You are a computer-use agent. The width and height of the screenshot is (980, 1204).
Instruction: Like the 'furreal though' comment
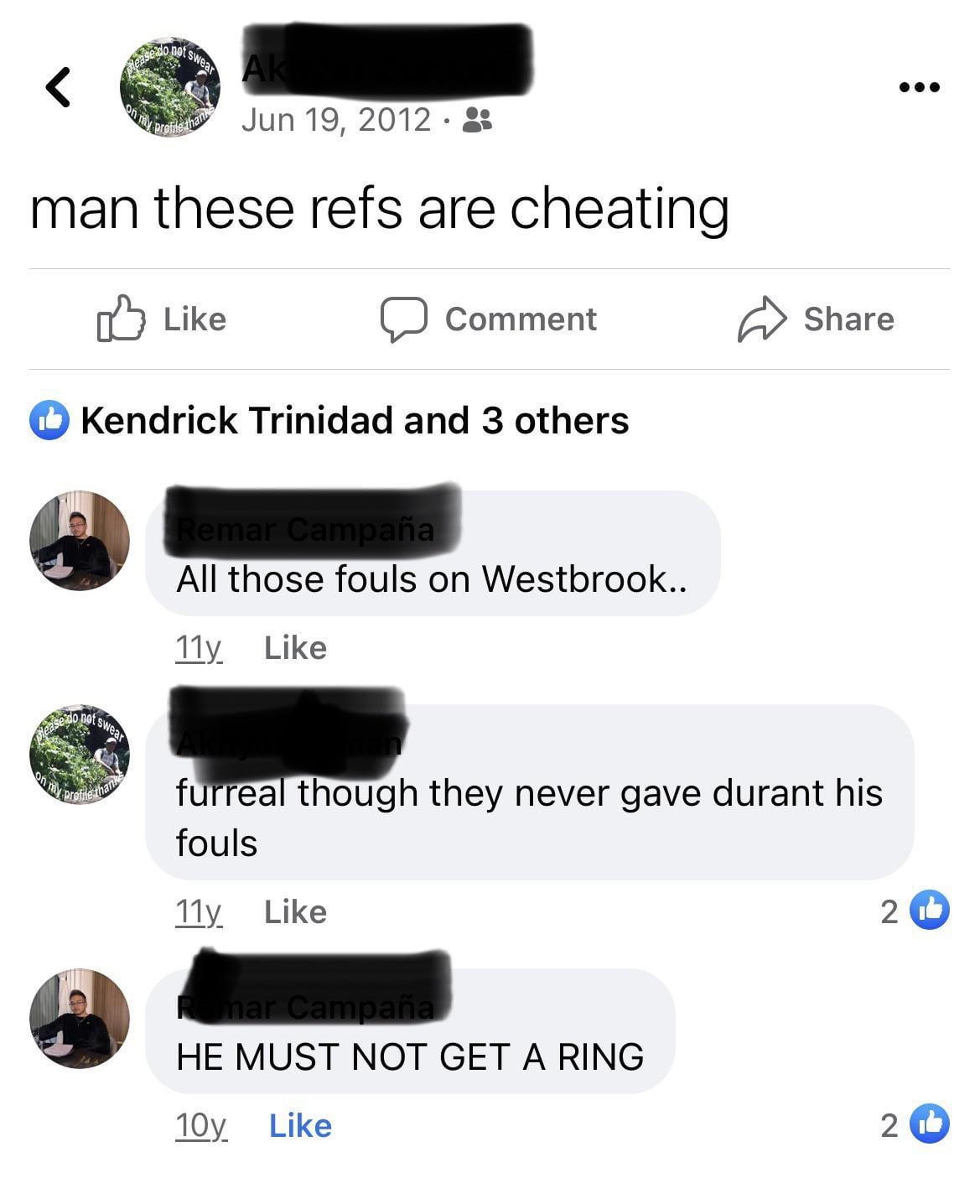pyautogui.click(x=295, y=912)
